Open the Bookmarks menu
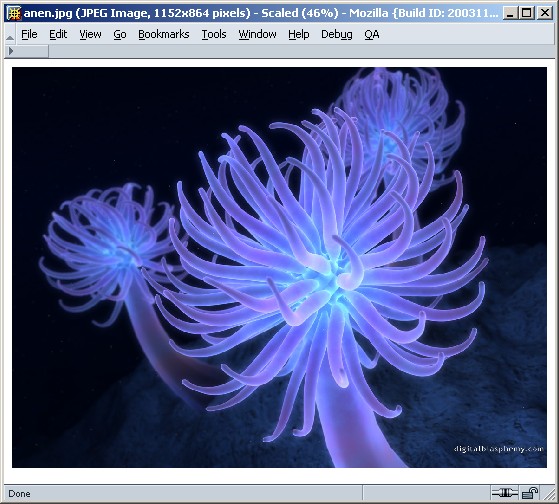Viewport: 559px width, 504px height. click(164, 34)
